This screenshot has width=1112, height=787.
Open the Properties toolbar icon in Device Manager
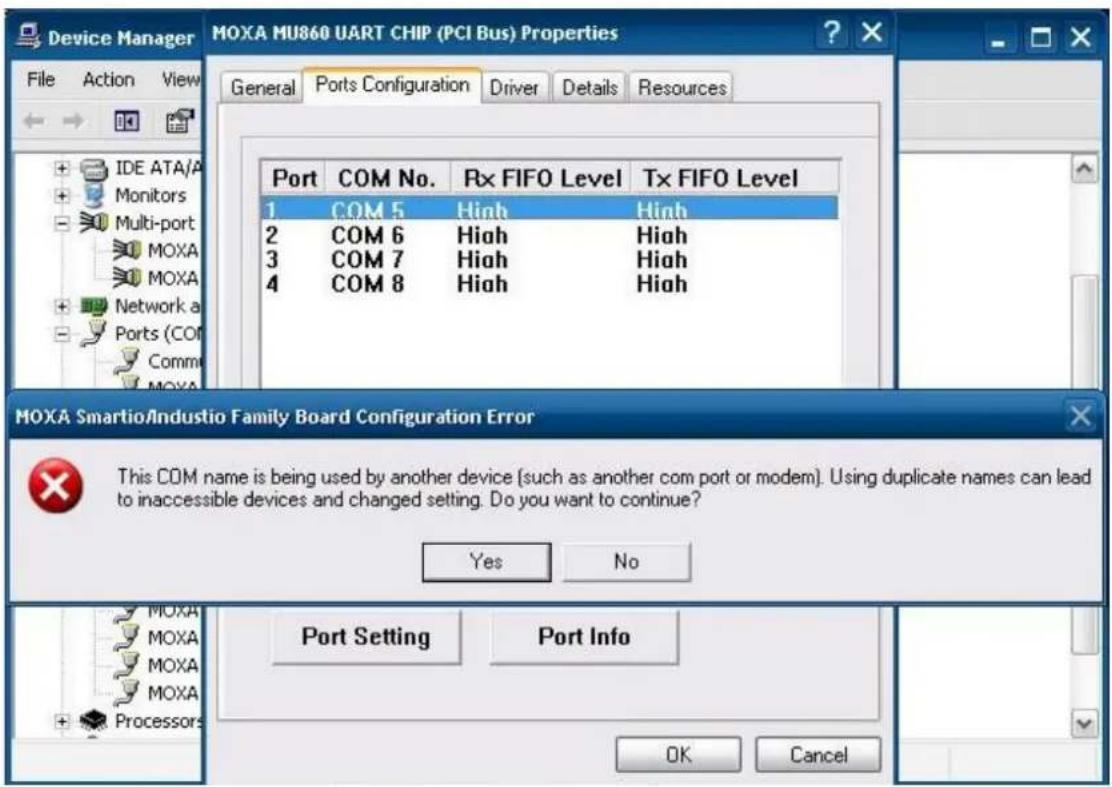(x=179, y=121)
